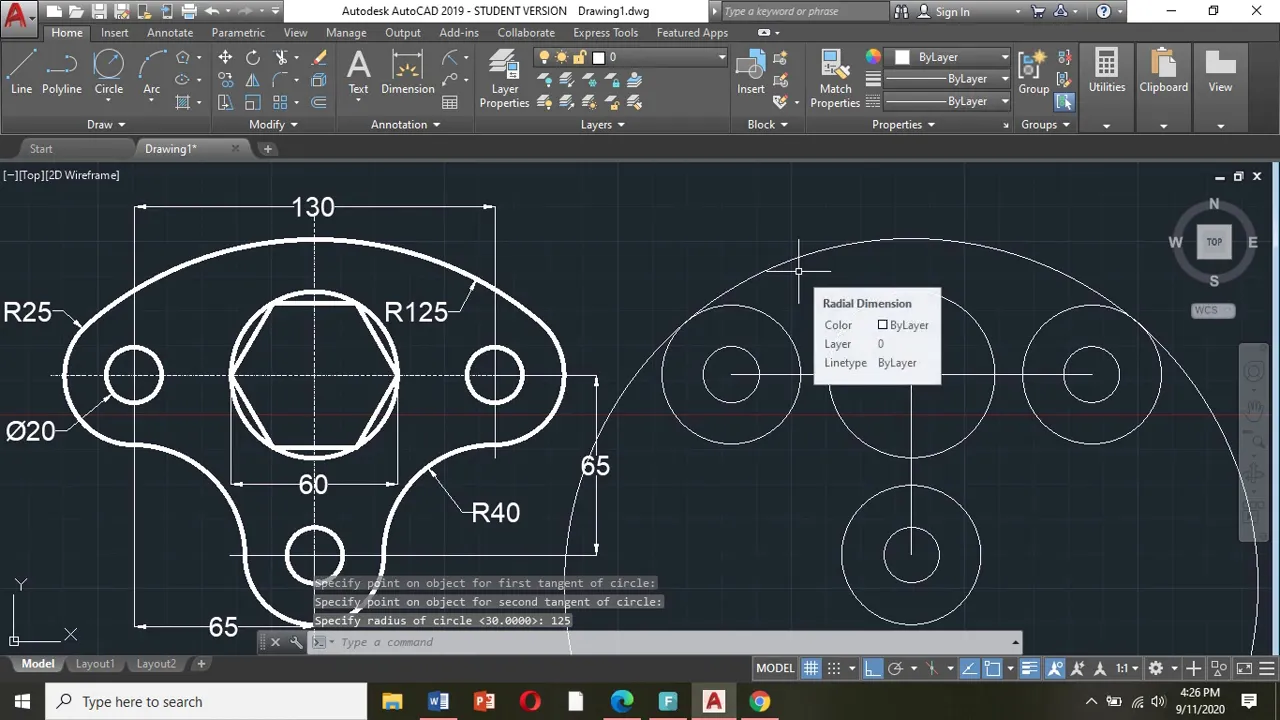Screen dimensions: 1280x720
Task: Expand the Layers panel flyout
Action: (x=603, y=125)
